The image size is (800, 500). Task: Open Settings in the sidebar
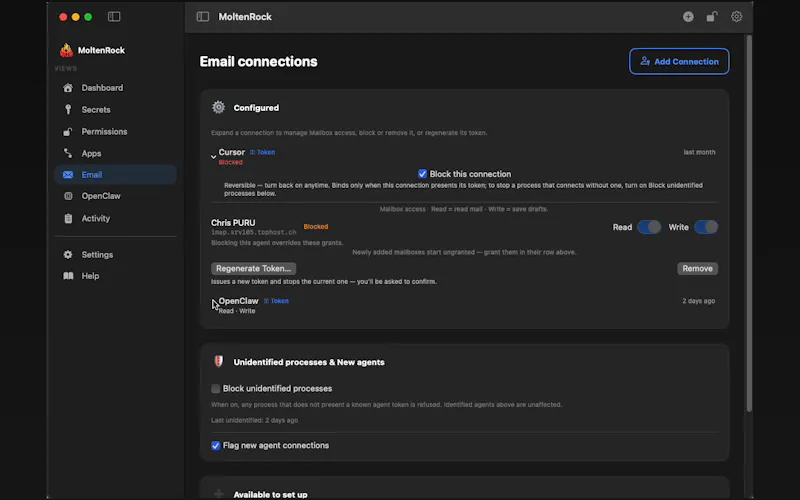click(115, 255)
